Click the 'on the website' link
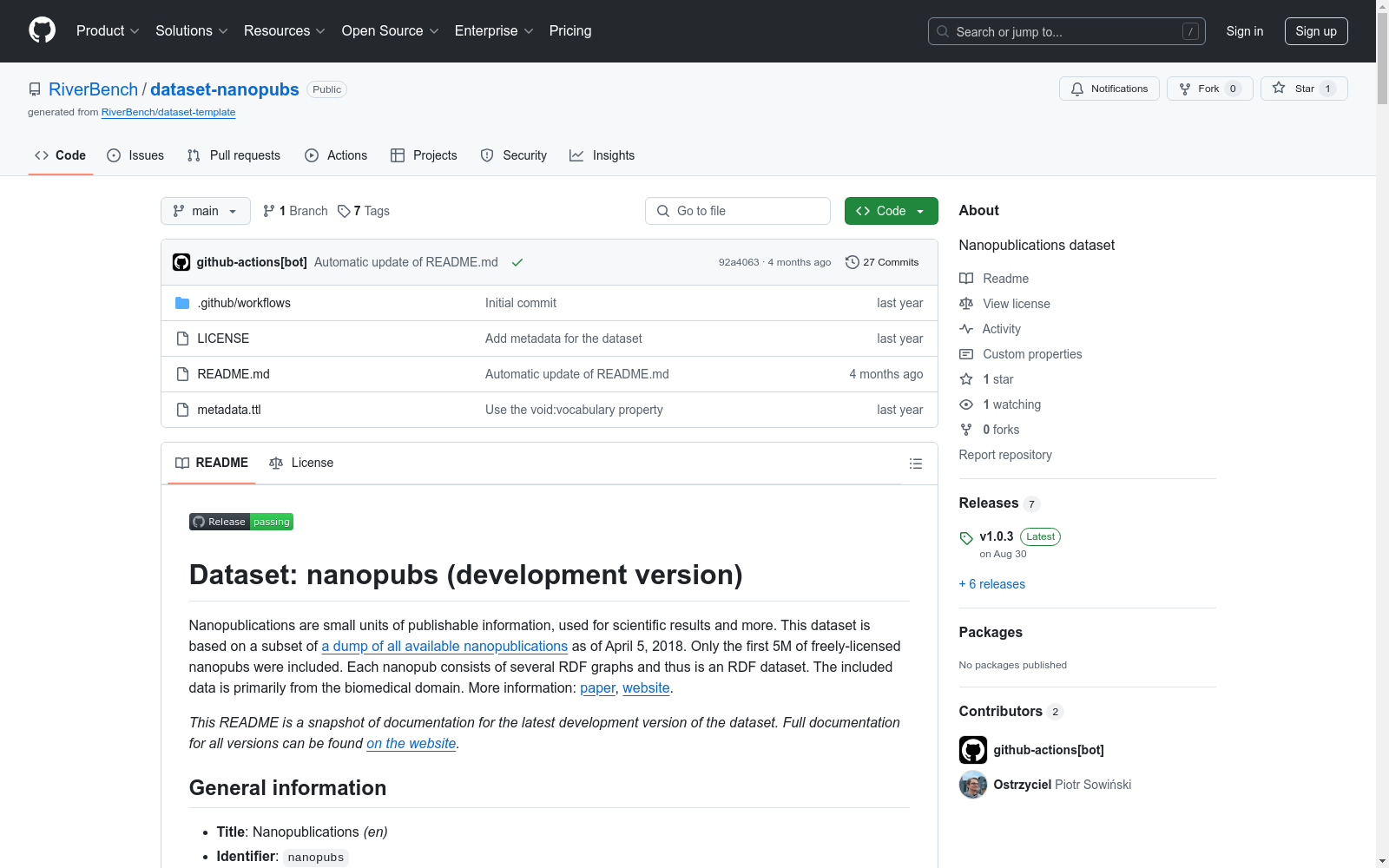Image resolution: width=1389 pixels, height=868 pixels. (x=411, y=743)
